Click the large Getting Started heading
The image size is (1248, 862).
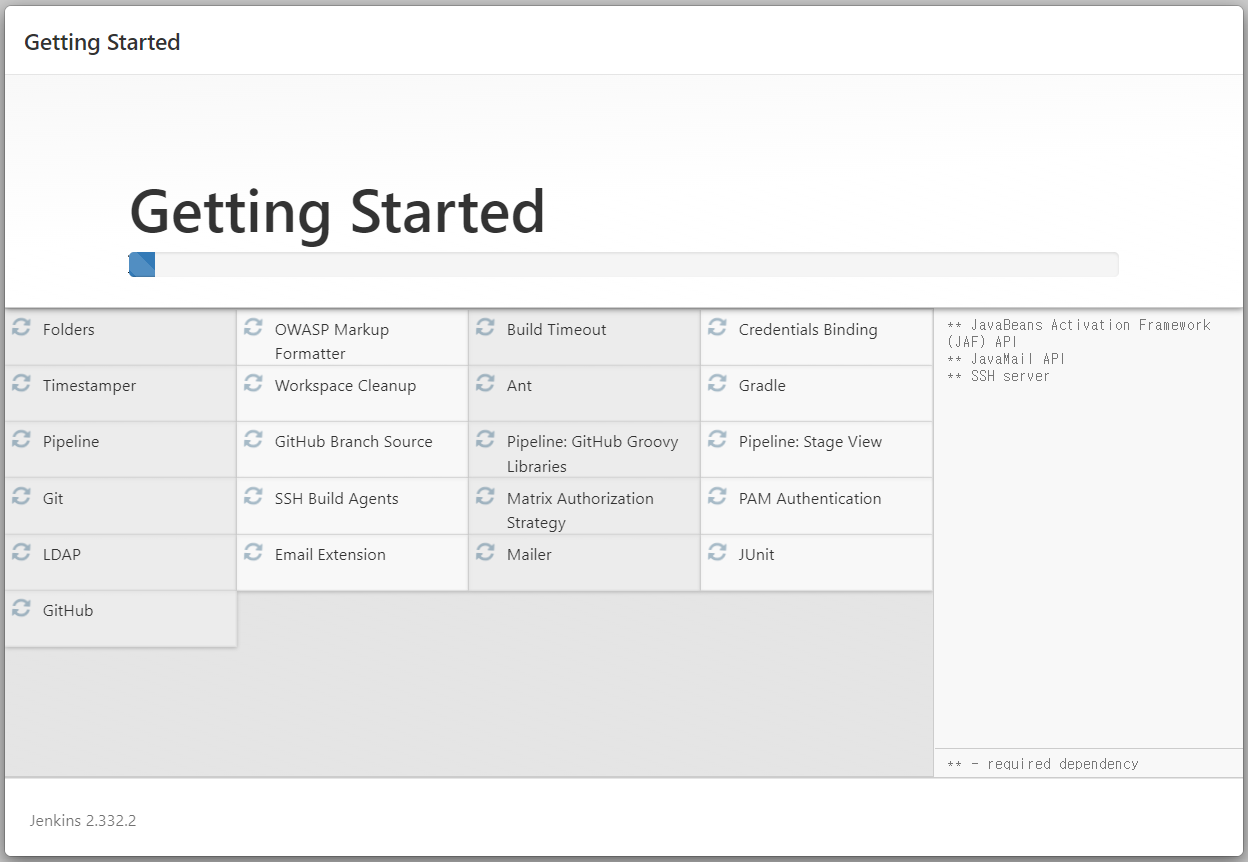point(337,212)
